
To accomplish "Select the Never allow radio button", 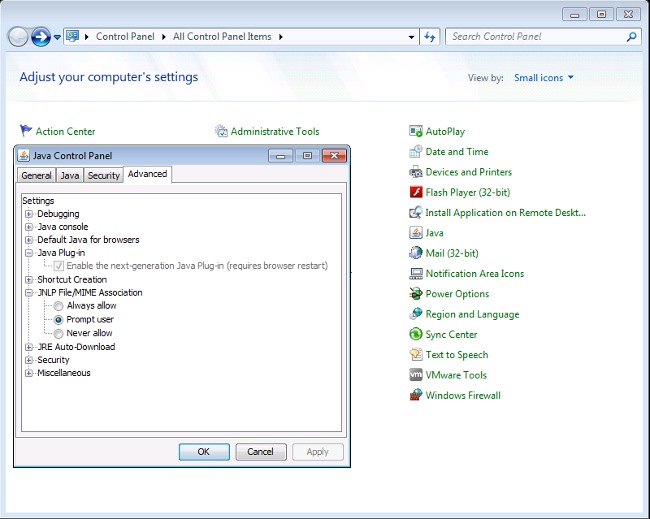I will click(x=58, y=333).
